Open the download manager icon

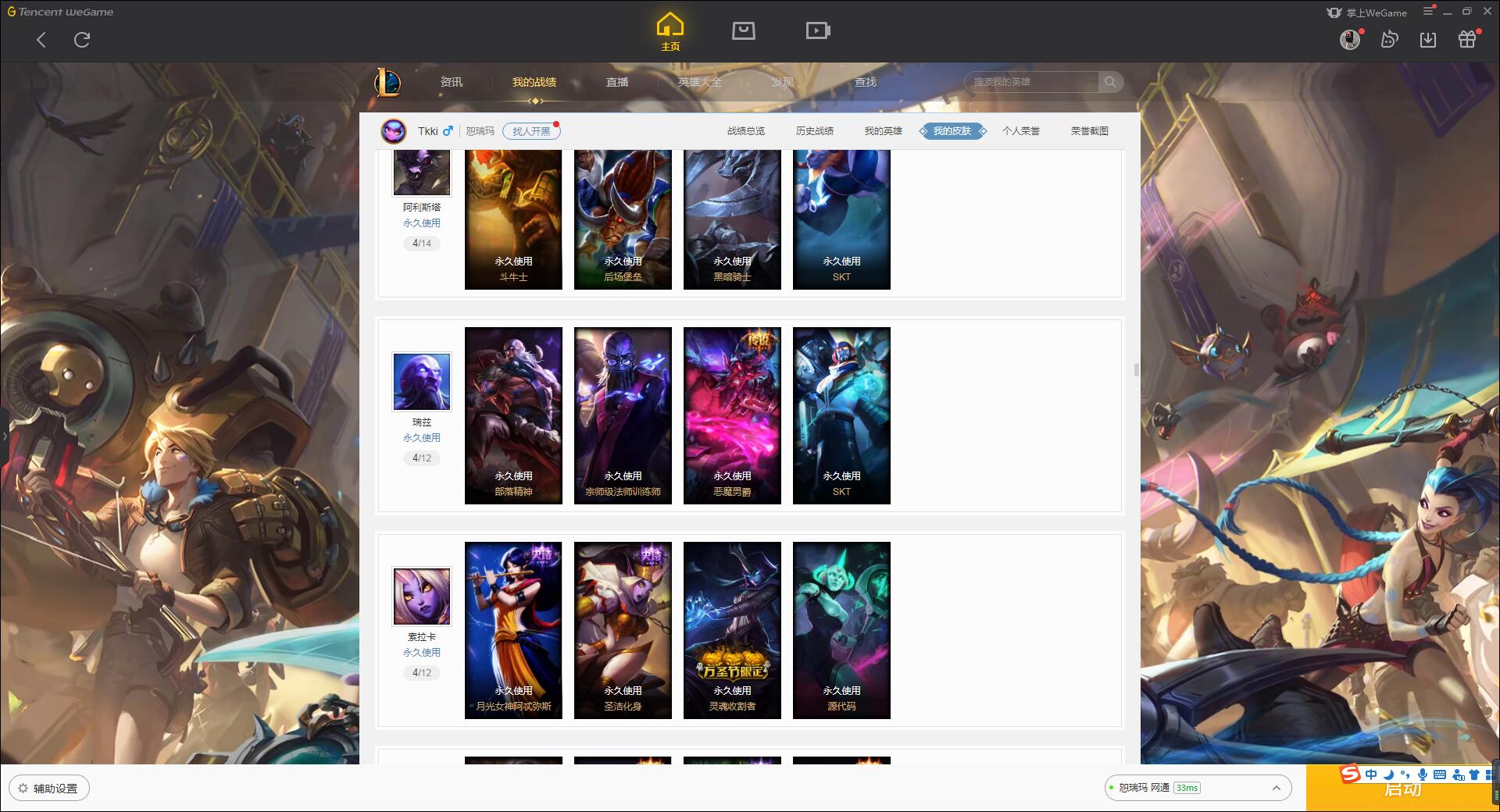[1428, 39]
